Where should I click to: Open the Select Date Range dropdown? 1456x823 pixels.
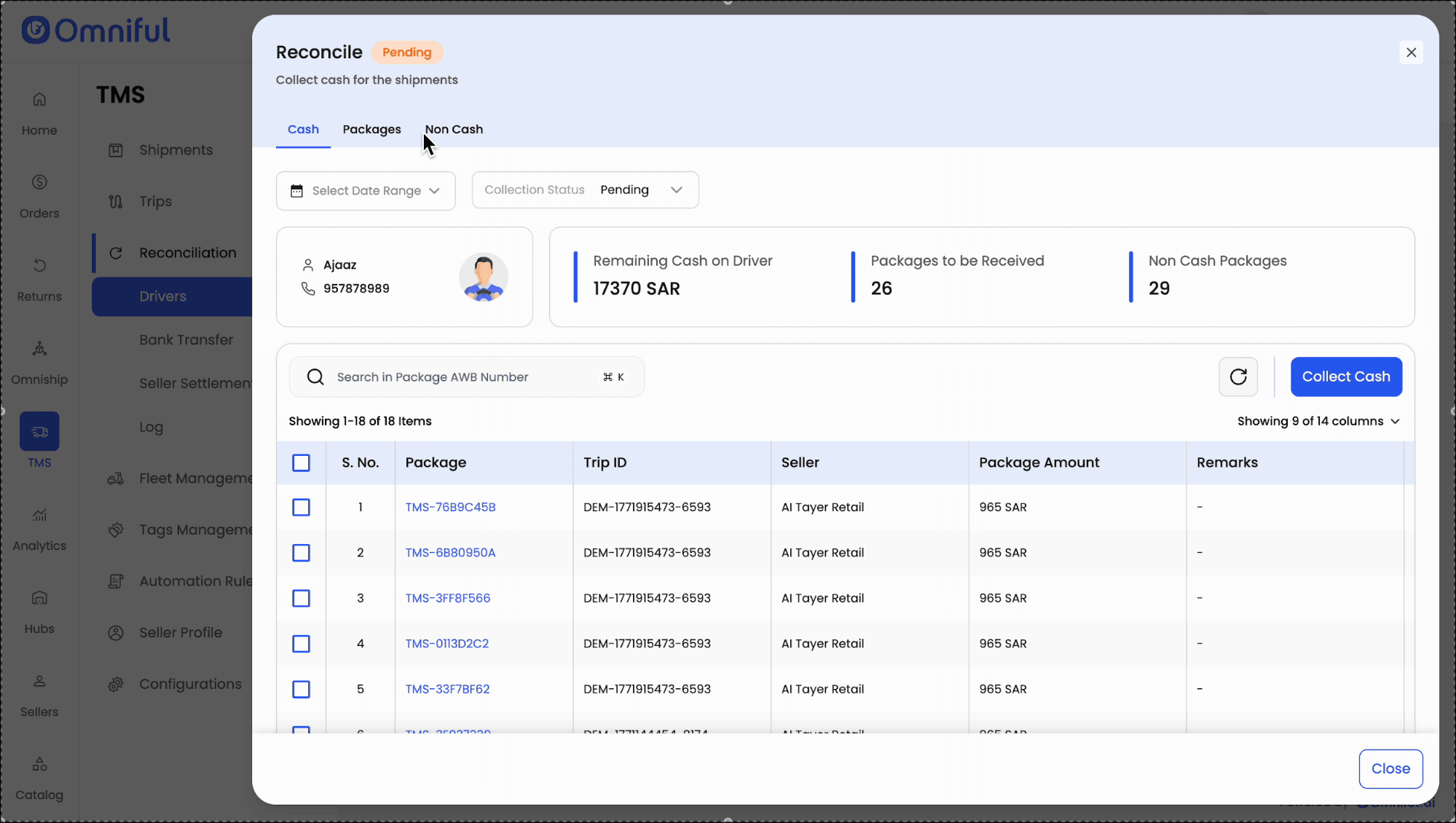[x=366, y=191]
